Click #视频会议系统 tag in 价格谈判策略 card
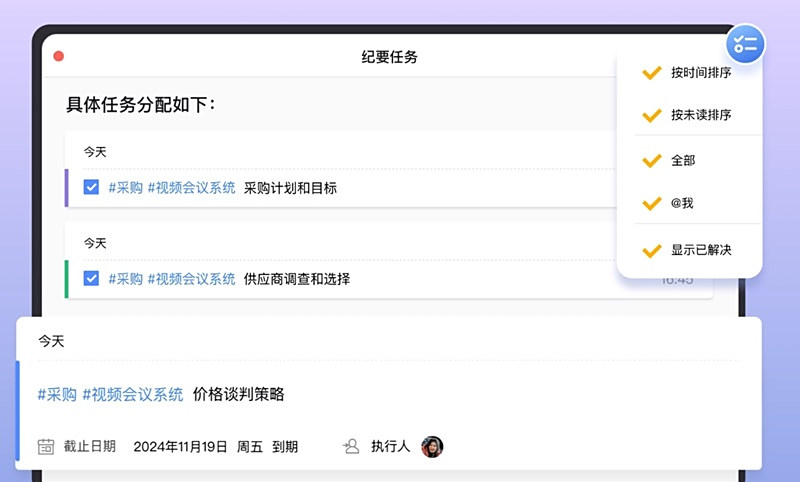 pyautogui.click(x=133, y=394)
